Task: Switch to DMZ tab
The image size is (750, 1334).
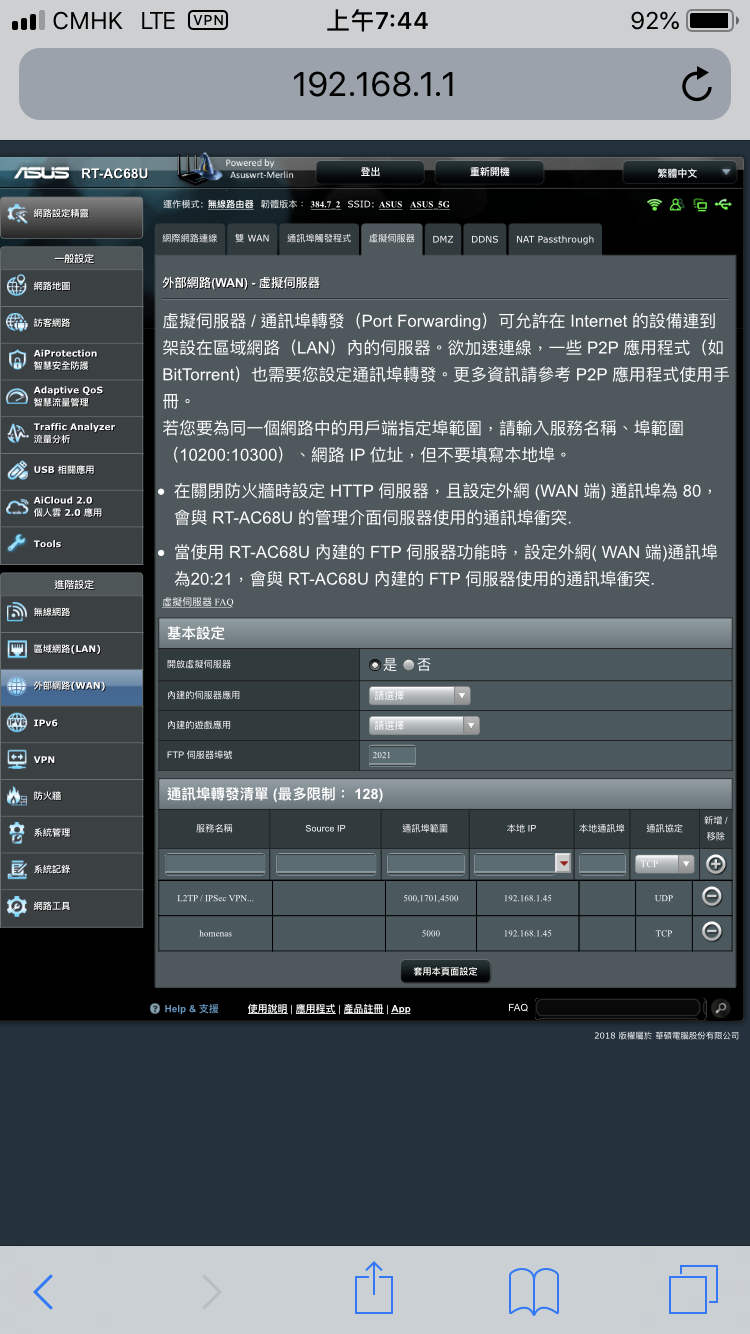Action: (443, 239)
